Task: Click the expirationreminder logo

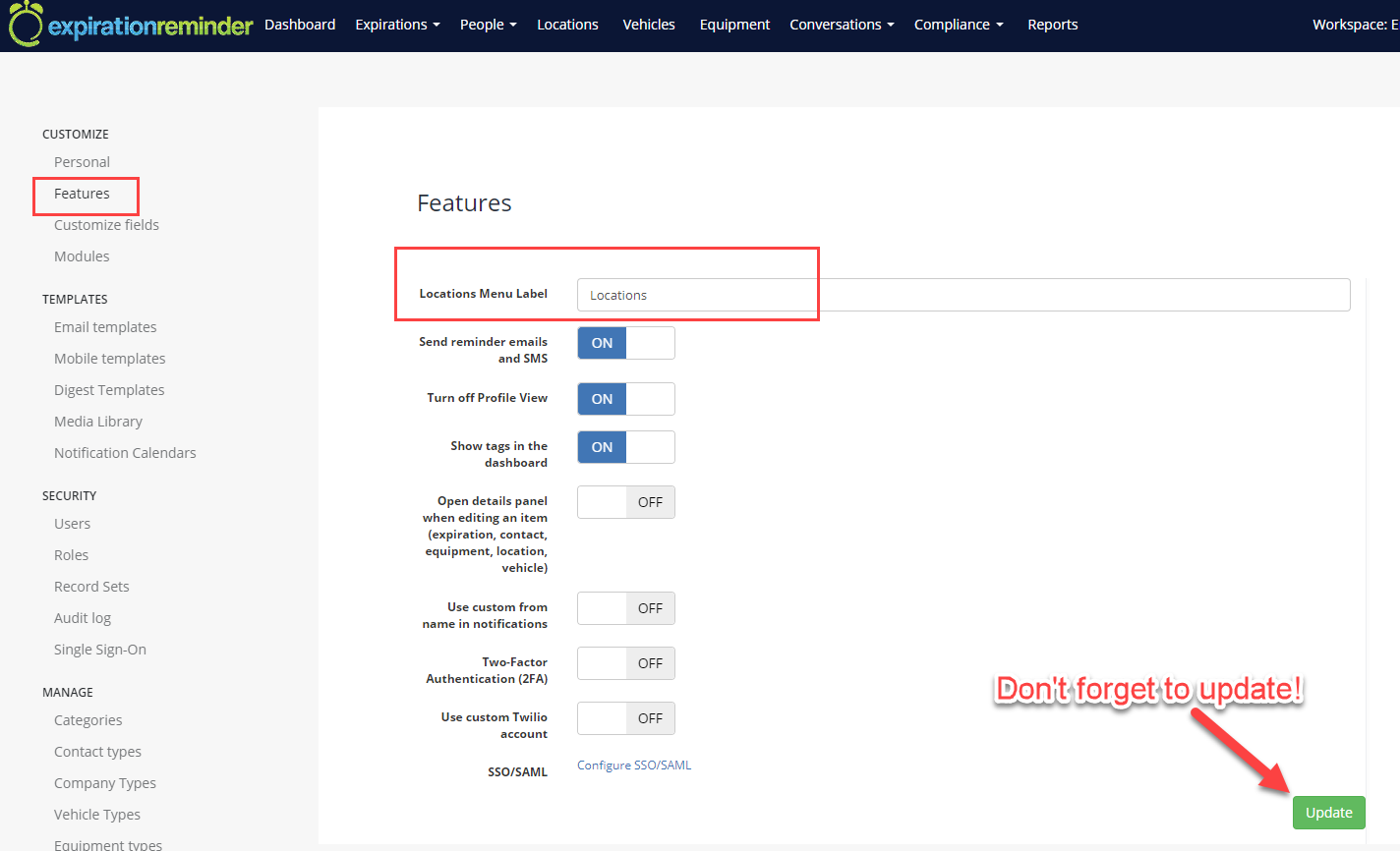Action: [130, 25]
